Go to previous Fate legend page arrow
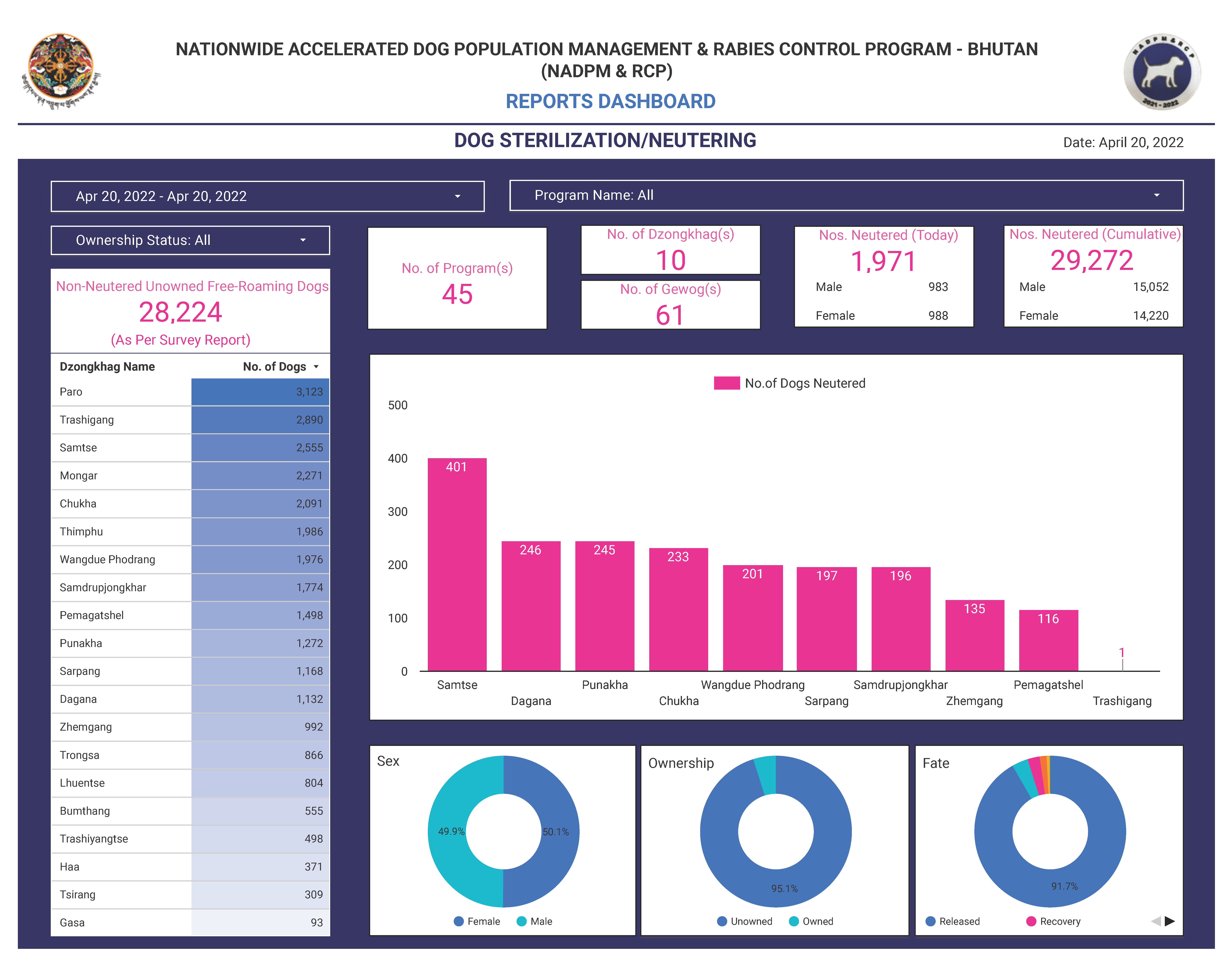1232x960 pixels. pyautogui.click(x=1155, y=921)
